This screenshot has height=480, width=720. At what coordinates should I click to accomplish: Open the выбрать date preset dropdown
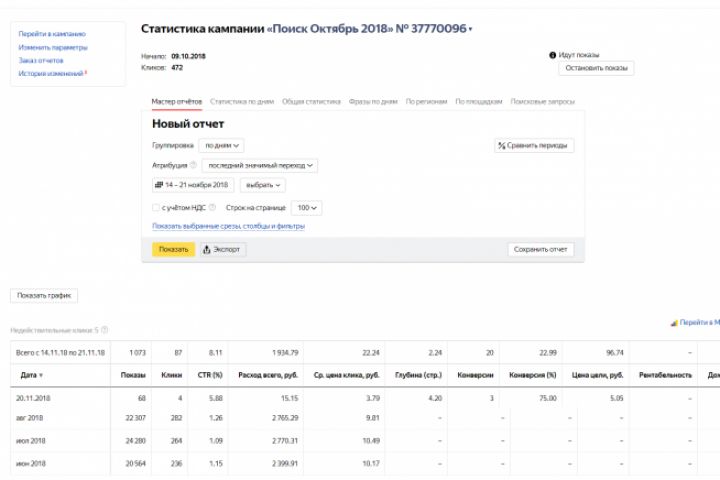263,185
